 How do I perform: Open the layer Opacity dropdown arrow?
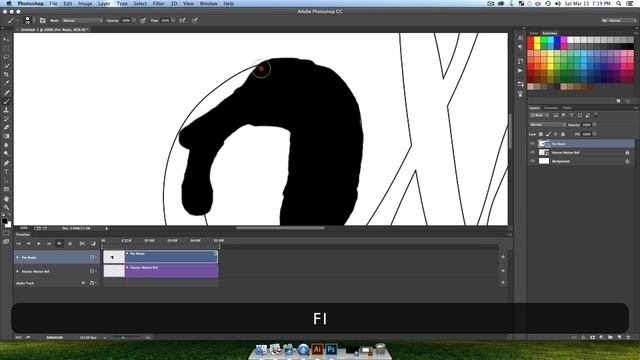(594, 124)
